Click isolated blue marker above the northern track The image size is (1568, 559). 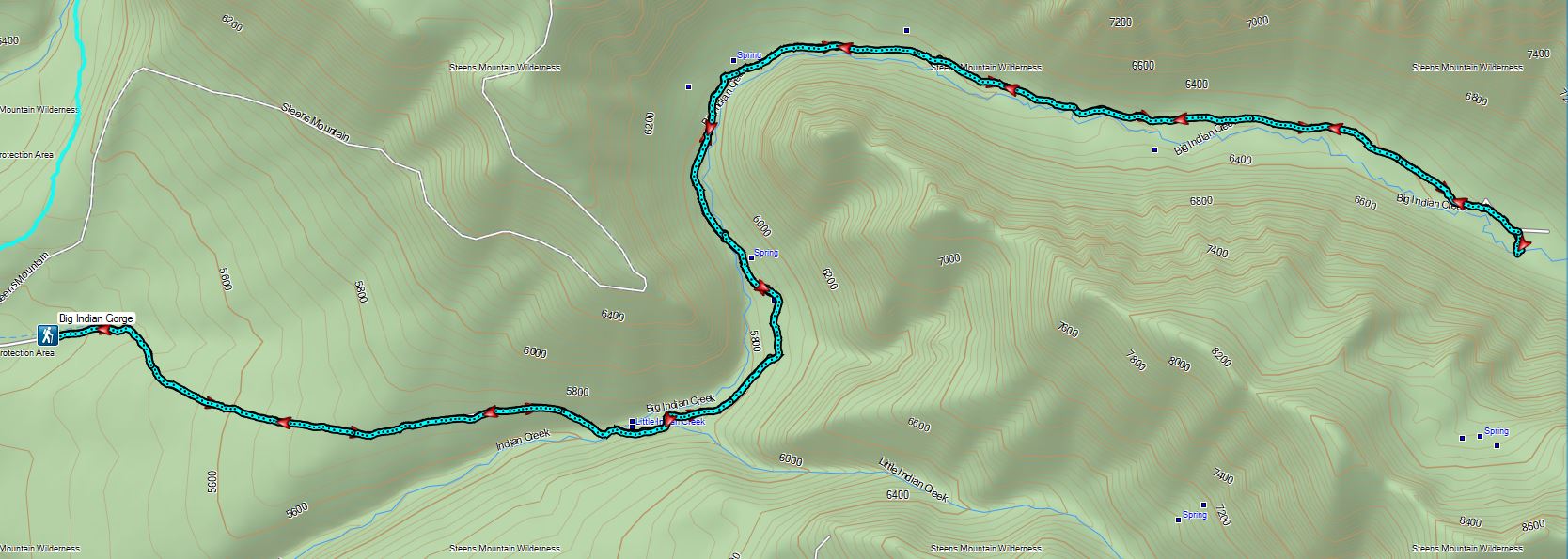[x=906, y=30]
